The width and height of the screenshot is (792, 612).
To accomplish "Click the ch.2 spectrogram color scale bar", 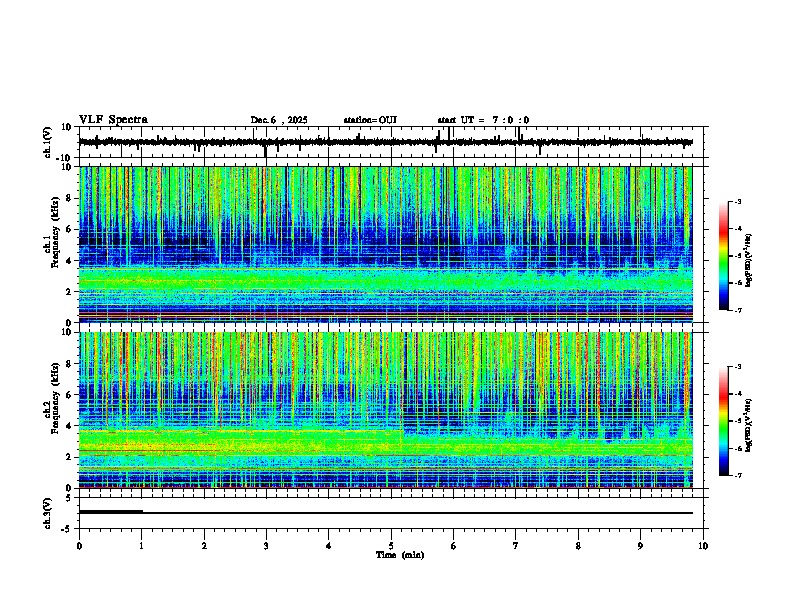I will tap(723, 421).
